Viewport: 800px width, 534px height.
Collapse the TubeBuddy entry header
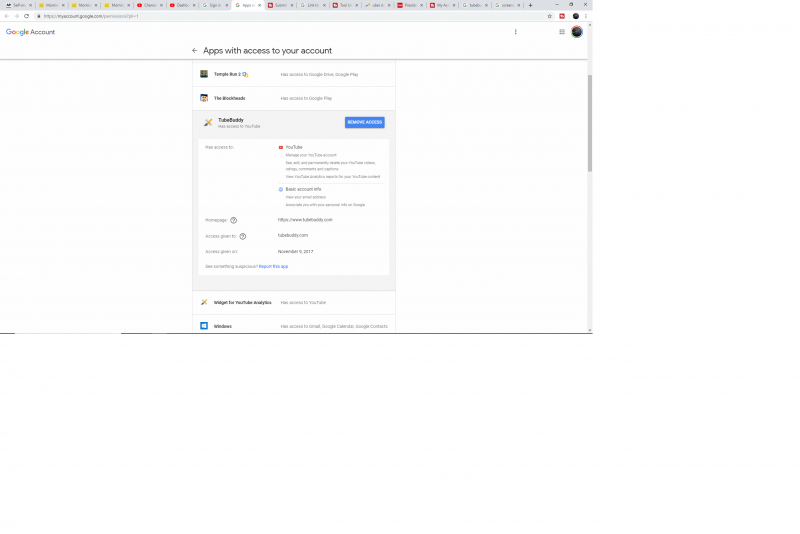(270, 122)
